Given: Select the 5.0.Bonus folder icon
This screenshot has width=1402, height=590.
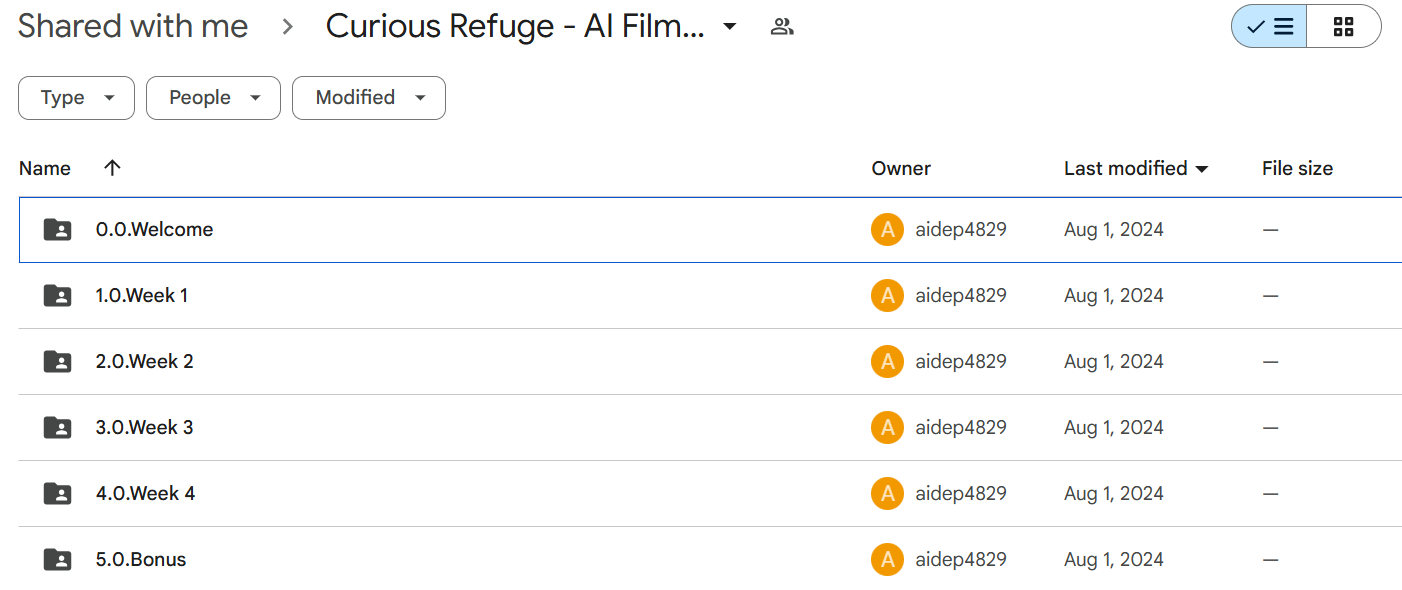Looking at the screenshot, I should pos(58,560).
